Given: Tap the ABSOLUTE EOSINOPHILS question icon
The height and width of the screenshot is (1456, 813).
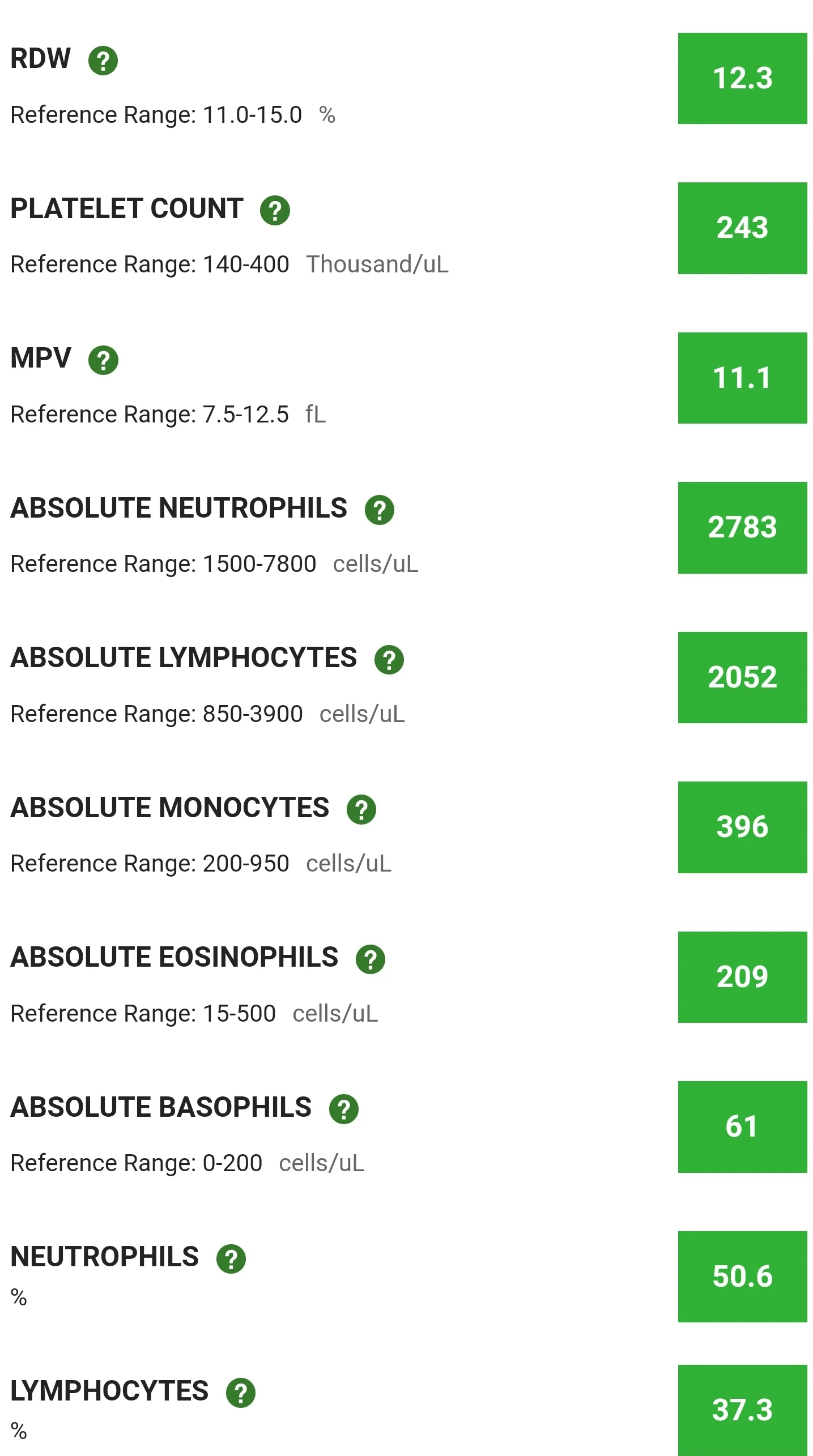Looking at the screenshot, I should tap(371, 959).
